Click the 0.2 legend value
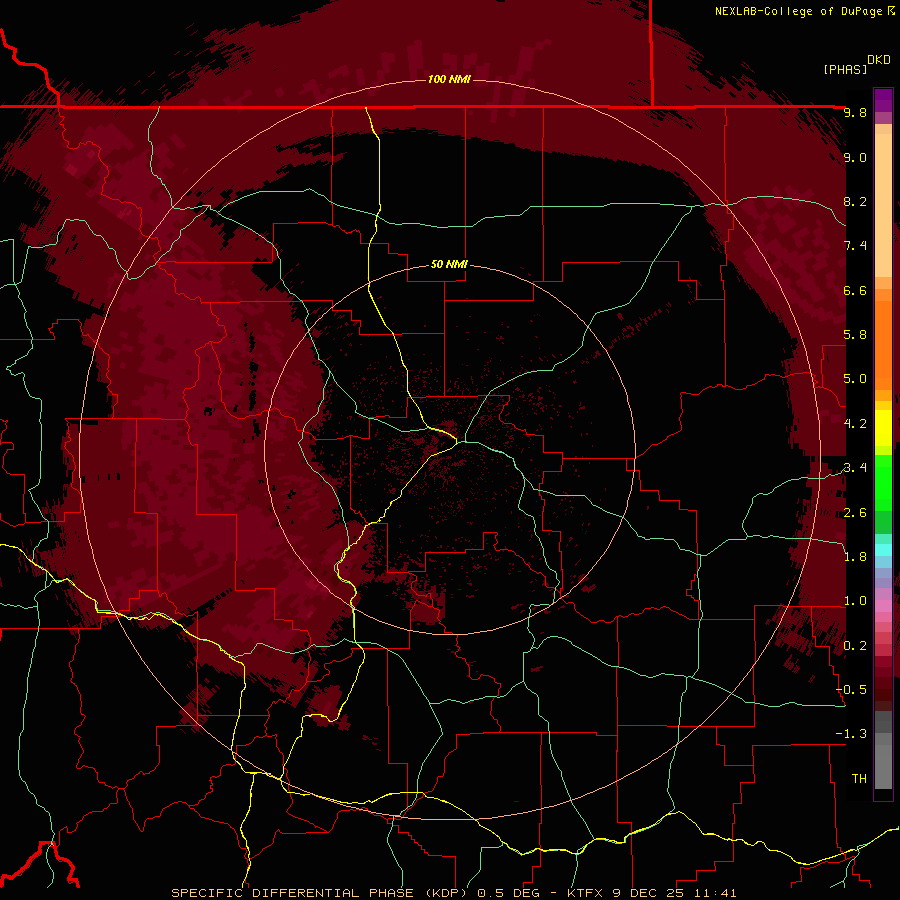 [x=855, y=646]
